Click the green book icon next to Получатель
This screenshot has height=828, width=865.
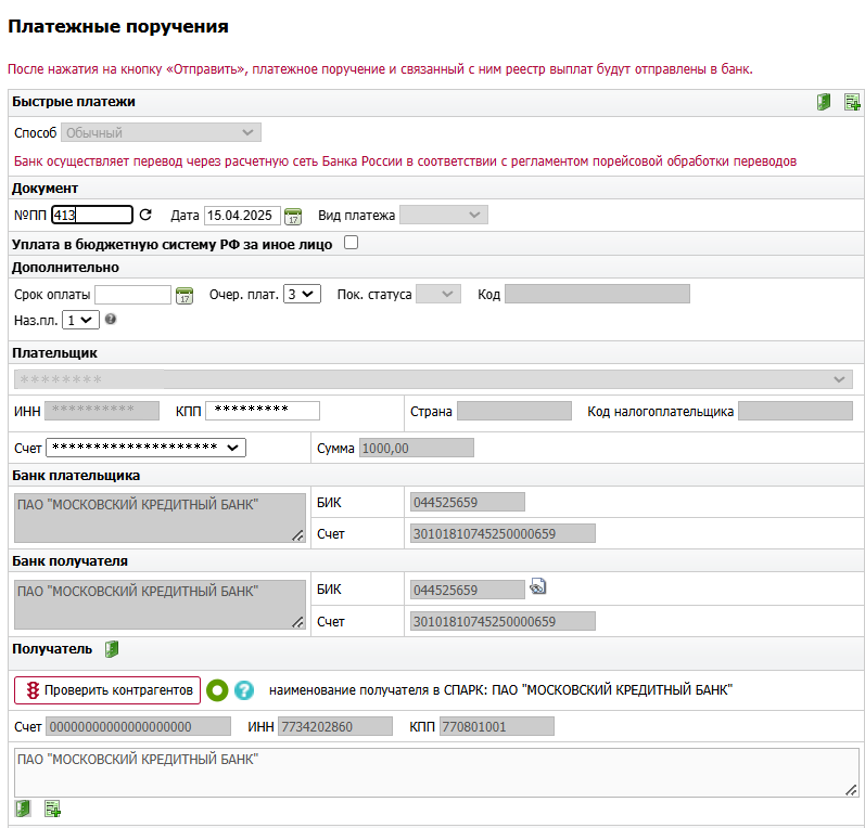112,650
